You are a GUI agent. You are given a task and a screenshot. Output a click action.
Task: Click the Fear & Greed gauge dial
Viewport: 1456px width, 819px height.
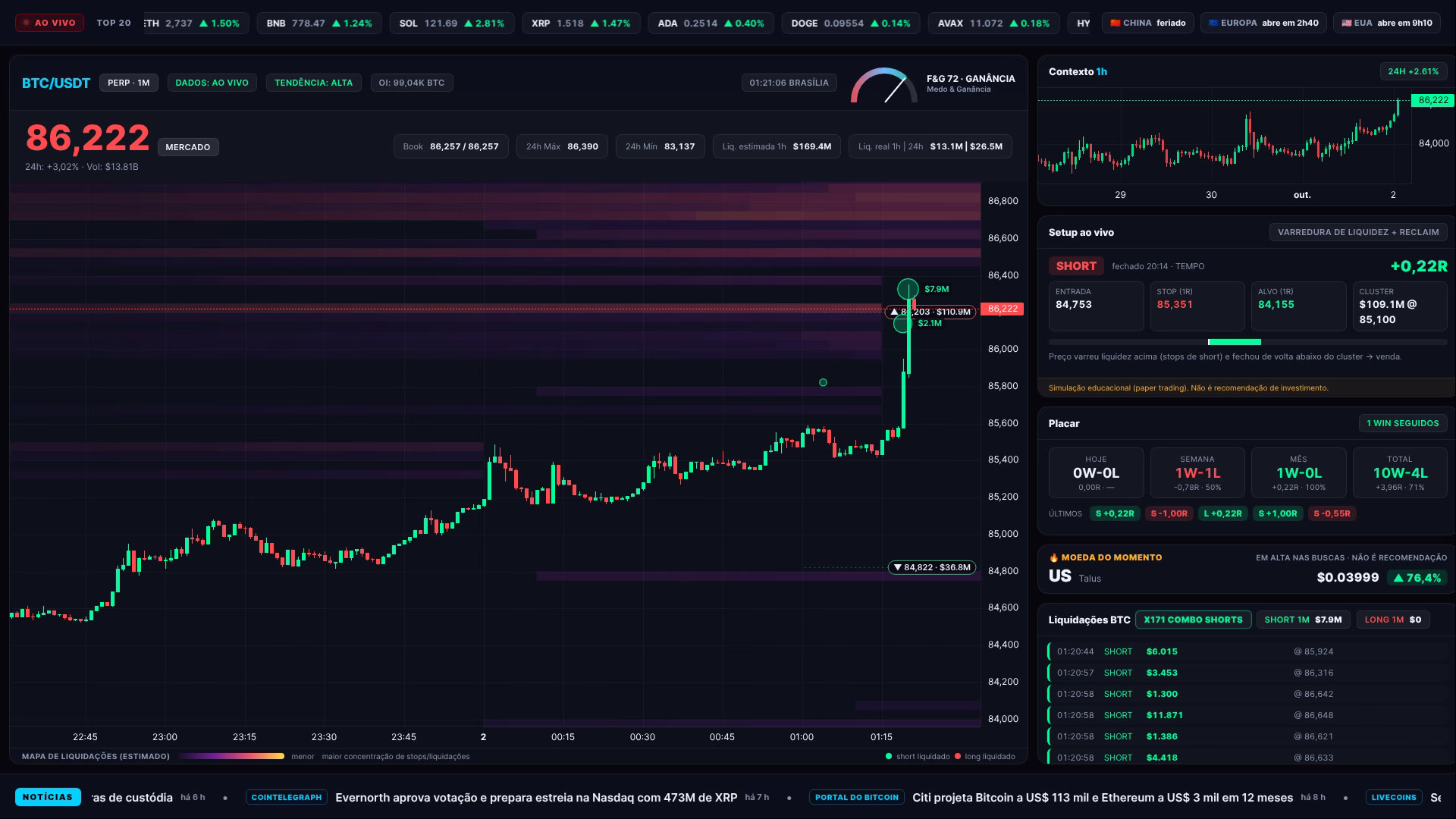coord(883,85)
